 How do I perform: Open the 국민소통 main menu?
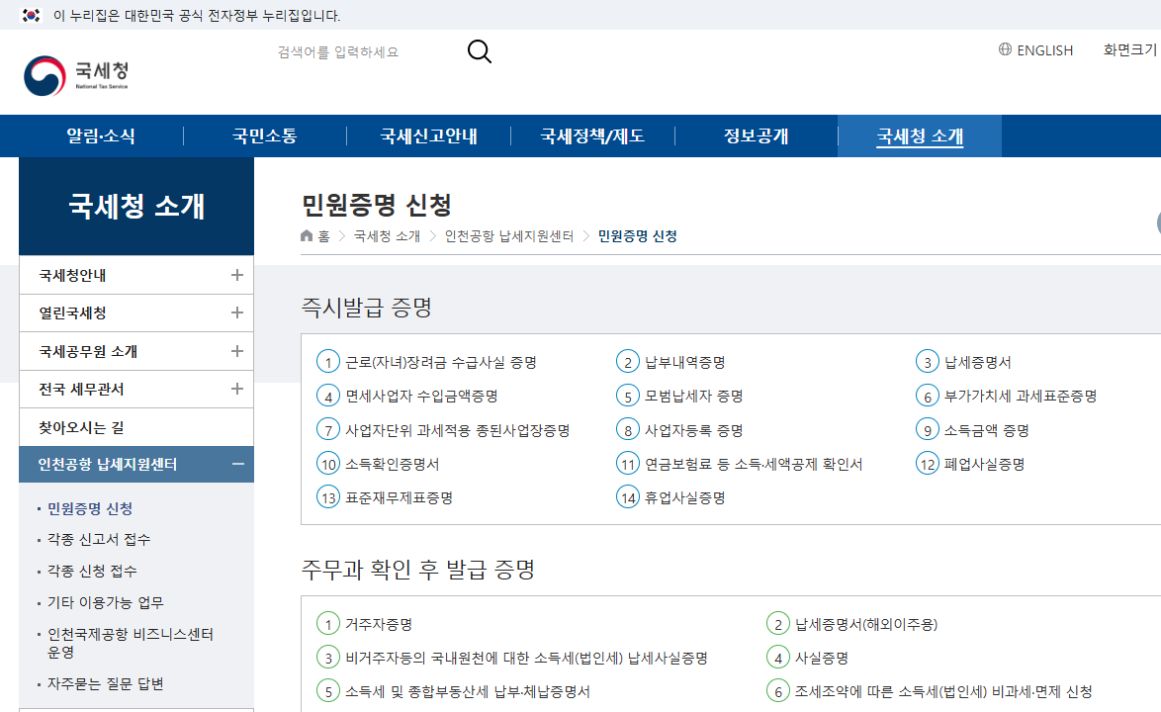[x=264, y=136]
